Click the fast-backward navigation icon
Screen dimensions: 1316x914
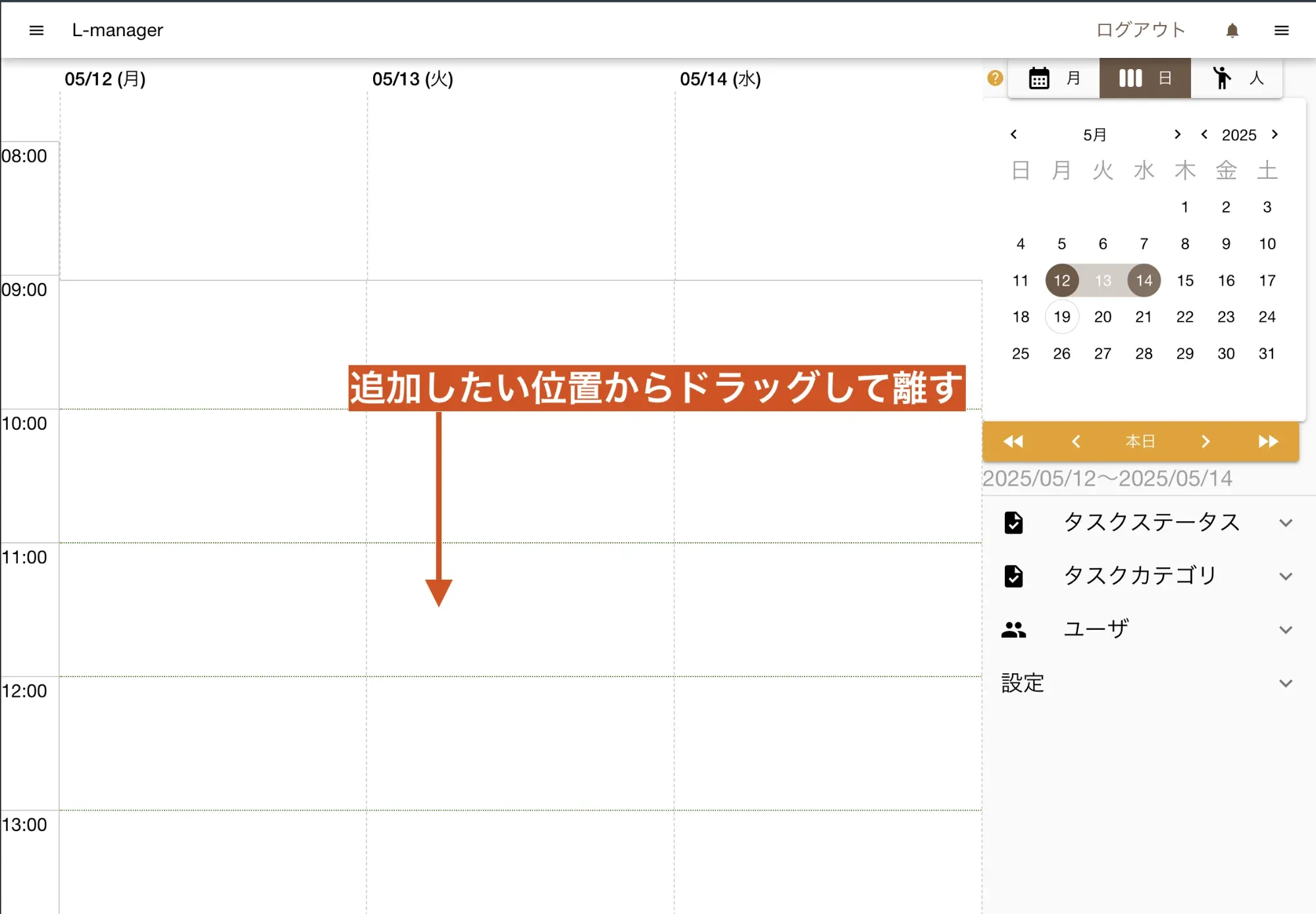point(1013,442)
